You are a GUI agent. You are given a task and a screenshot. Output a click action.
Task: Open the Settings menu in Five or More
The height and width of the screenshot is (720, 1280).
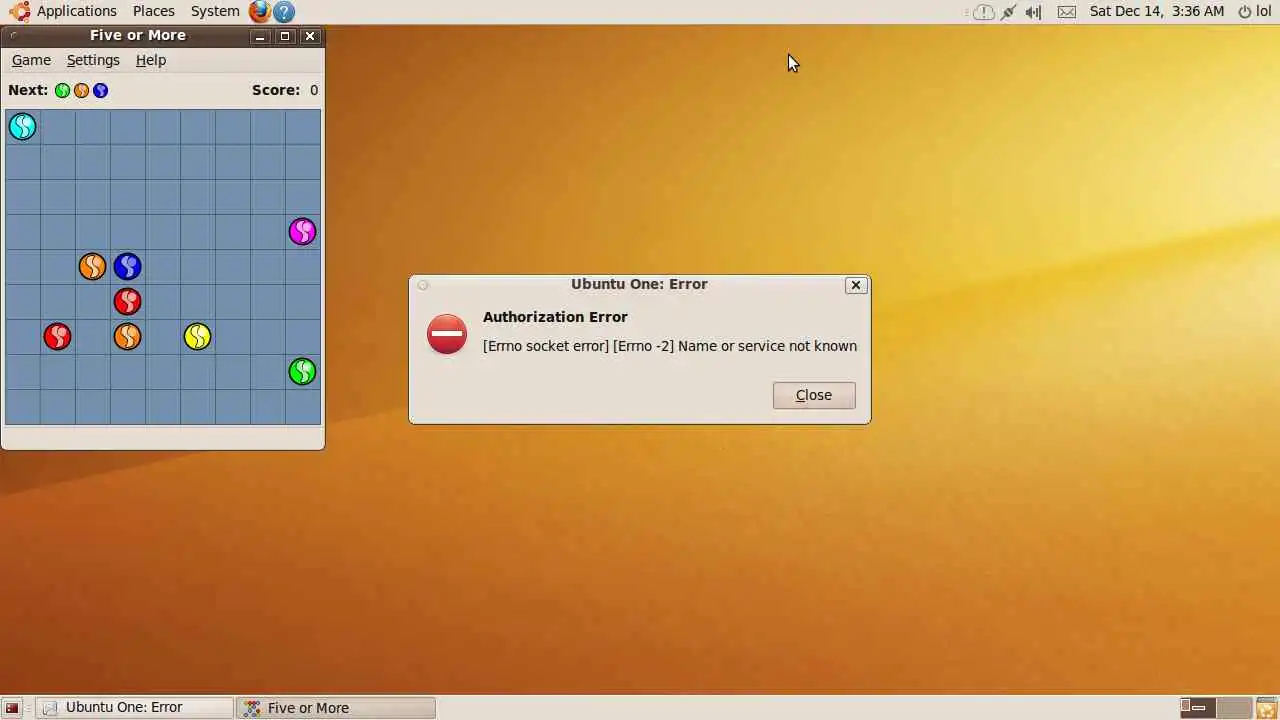tap(93, 60)
